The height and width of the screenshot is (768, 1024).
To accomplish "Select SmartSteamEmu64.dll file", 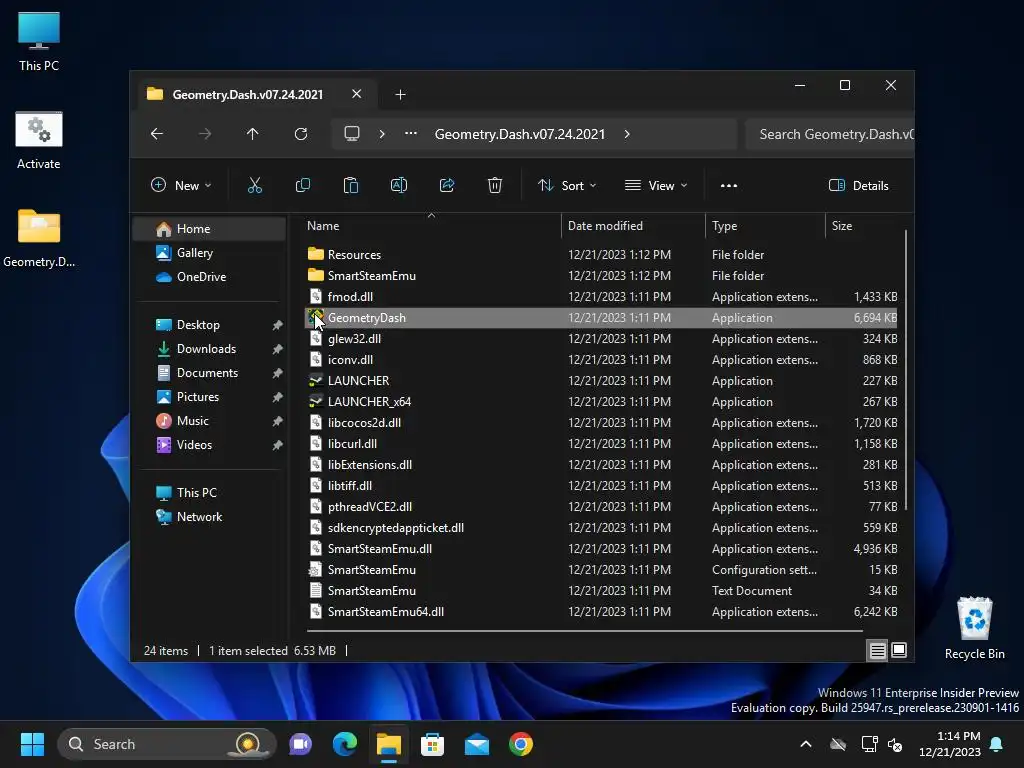I will coord(601,612).
